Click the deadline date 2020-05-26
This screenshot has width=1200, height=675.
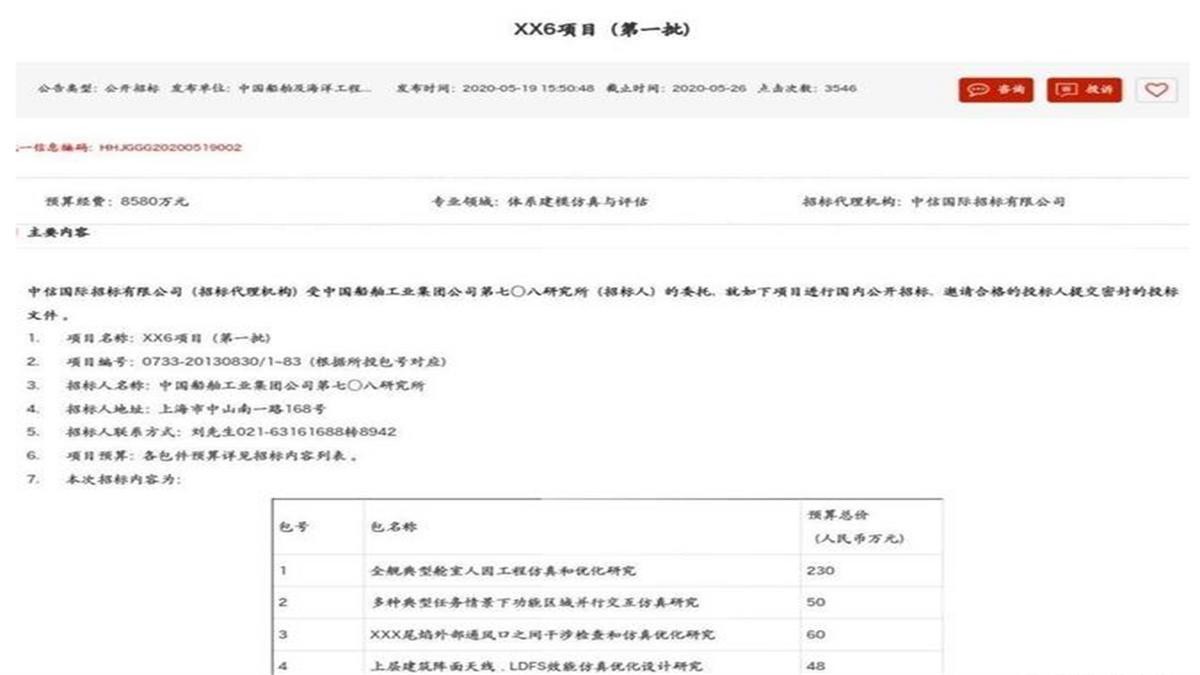[x=710, y=88]
